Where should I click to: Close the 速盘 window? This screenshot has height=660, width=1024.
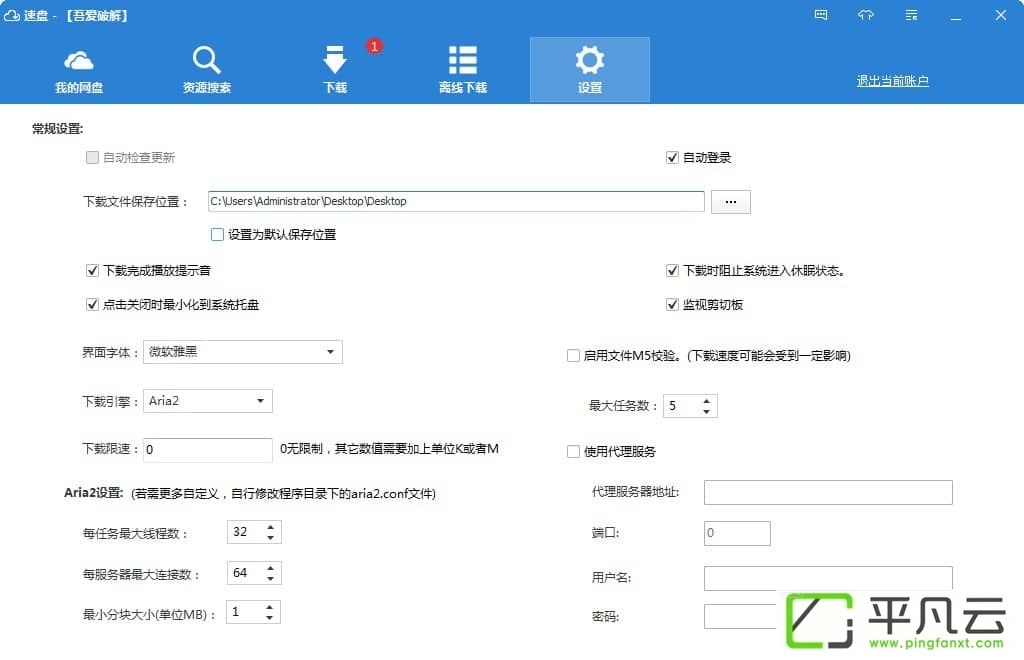(x=1000, y=15)
